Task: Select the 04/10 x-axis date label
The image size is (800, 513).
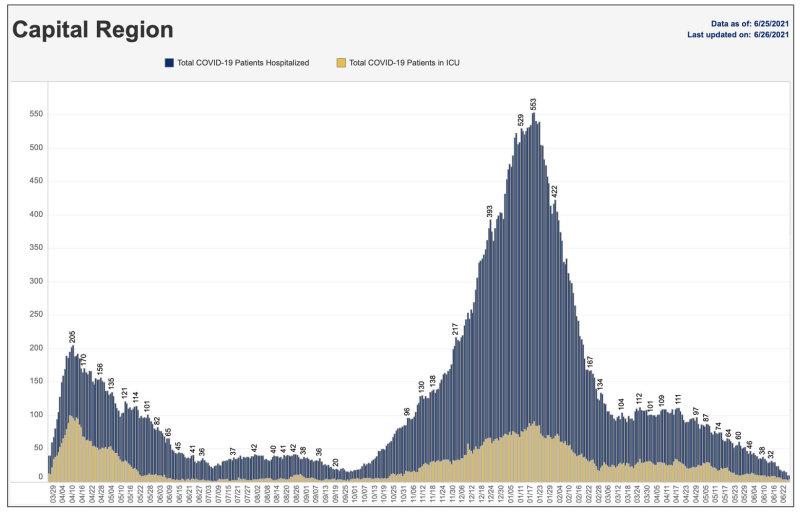Action: [x=72, y=495]
